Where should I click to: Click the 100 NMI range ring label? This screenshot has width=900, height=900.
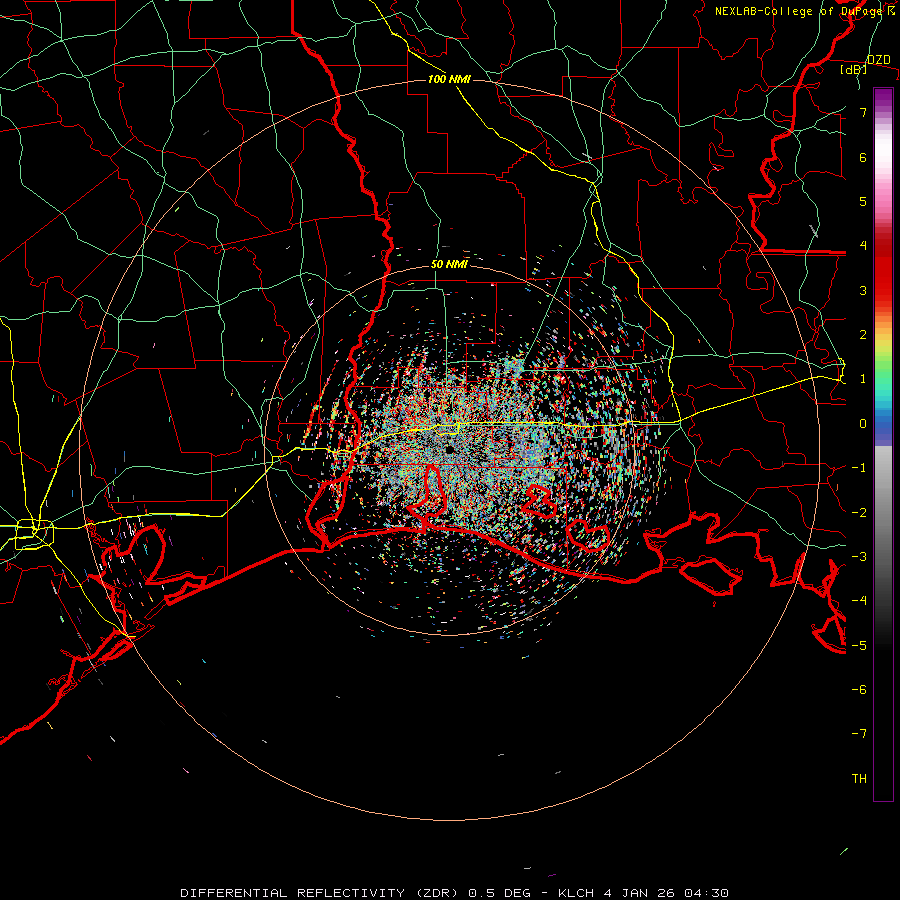(x=449, y=79)
